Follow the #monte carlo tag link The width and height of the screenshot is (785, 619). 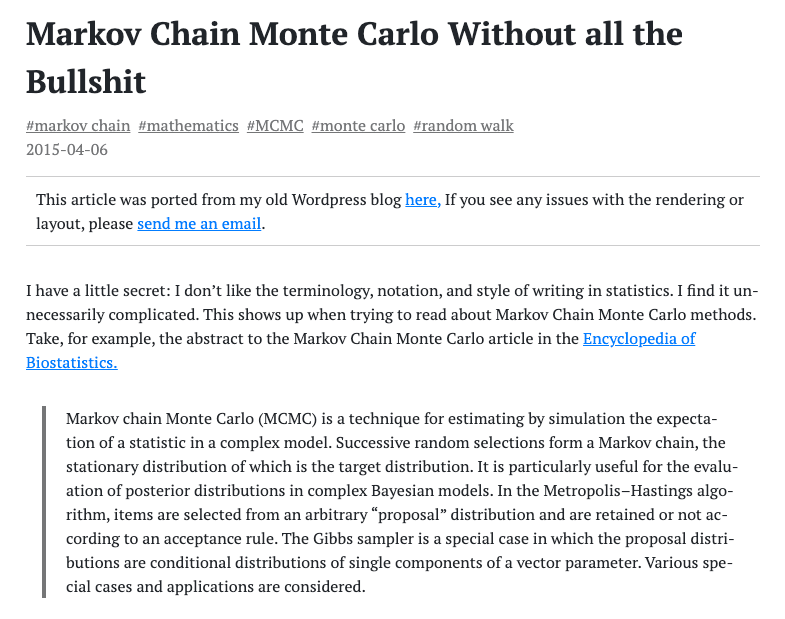click(x=358, y=126)
